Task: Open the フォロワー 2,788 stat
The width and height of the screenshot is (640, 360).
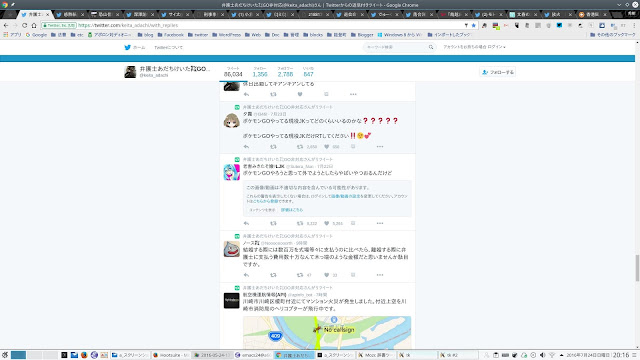Action: [285, 72]
